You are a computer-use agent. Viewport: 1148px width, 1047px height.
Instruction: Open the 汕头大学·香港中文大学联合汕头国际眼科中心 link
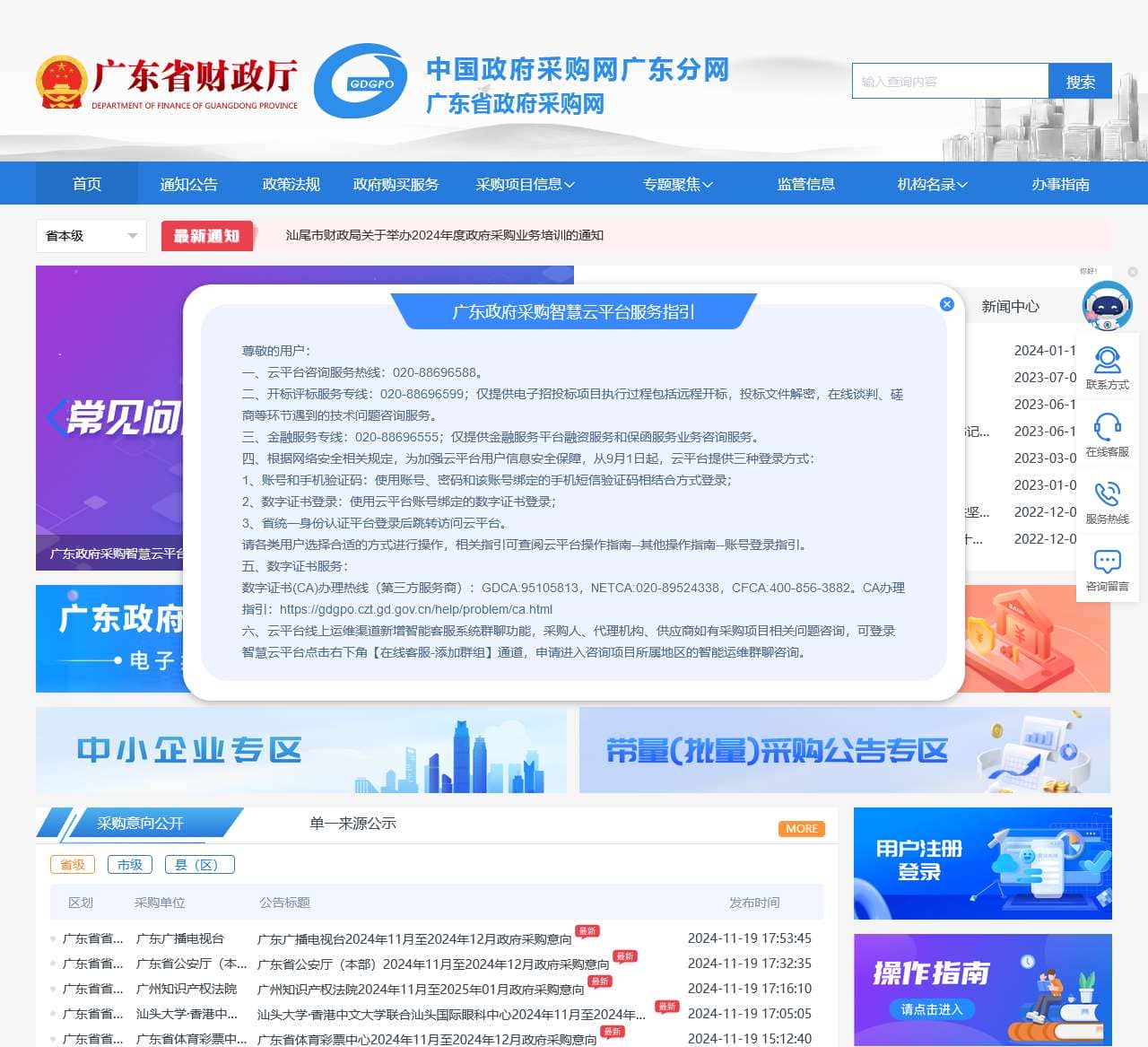451,1015
